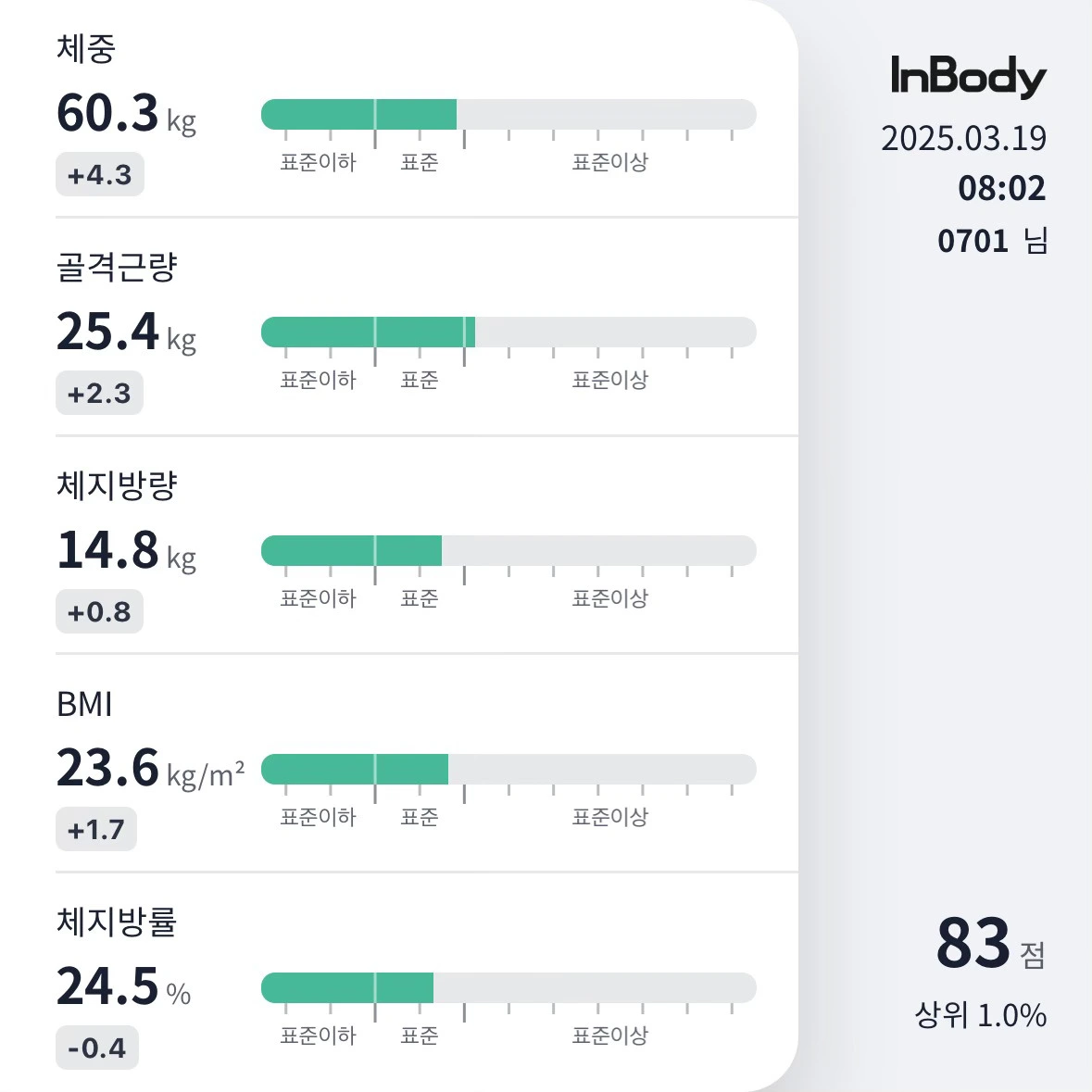
Task: Click the 체지방률 green progress bar
Action: (x=347, y=987)
